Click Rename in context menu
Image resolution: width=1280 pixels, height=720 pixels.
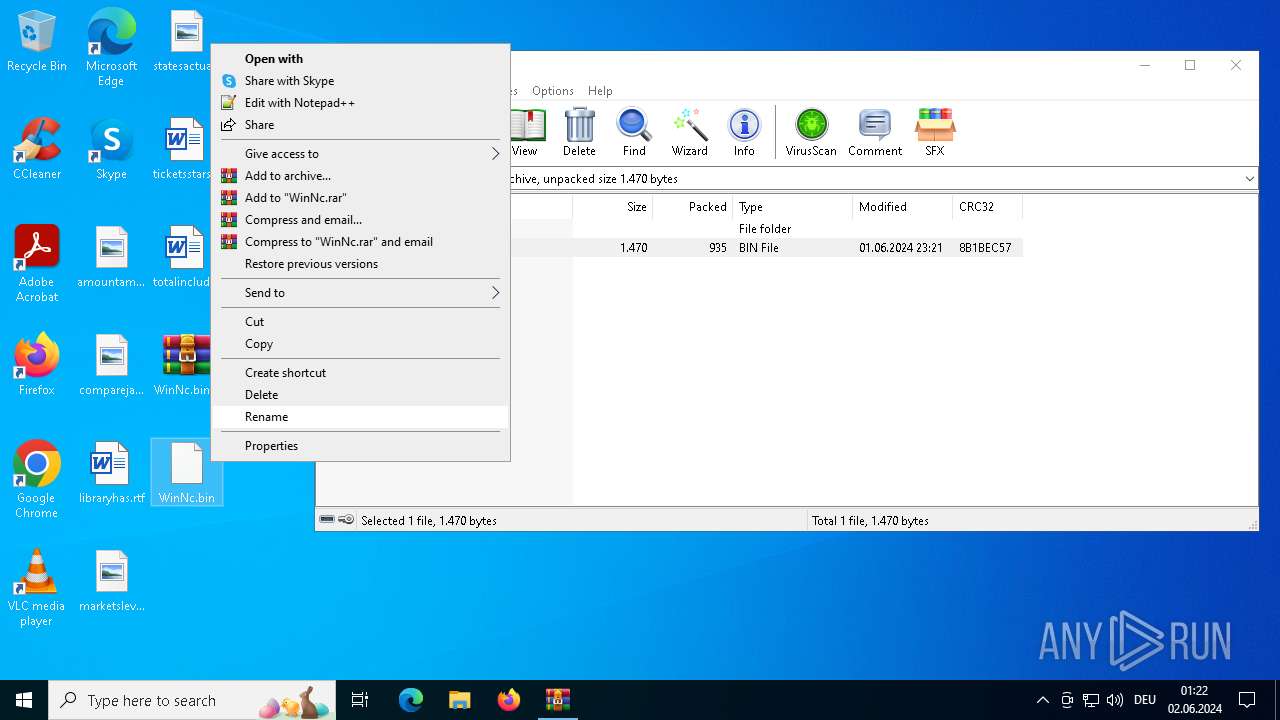[360, 417]
